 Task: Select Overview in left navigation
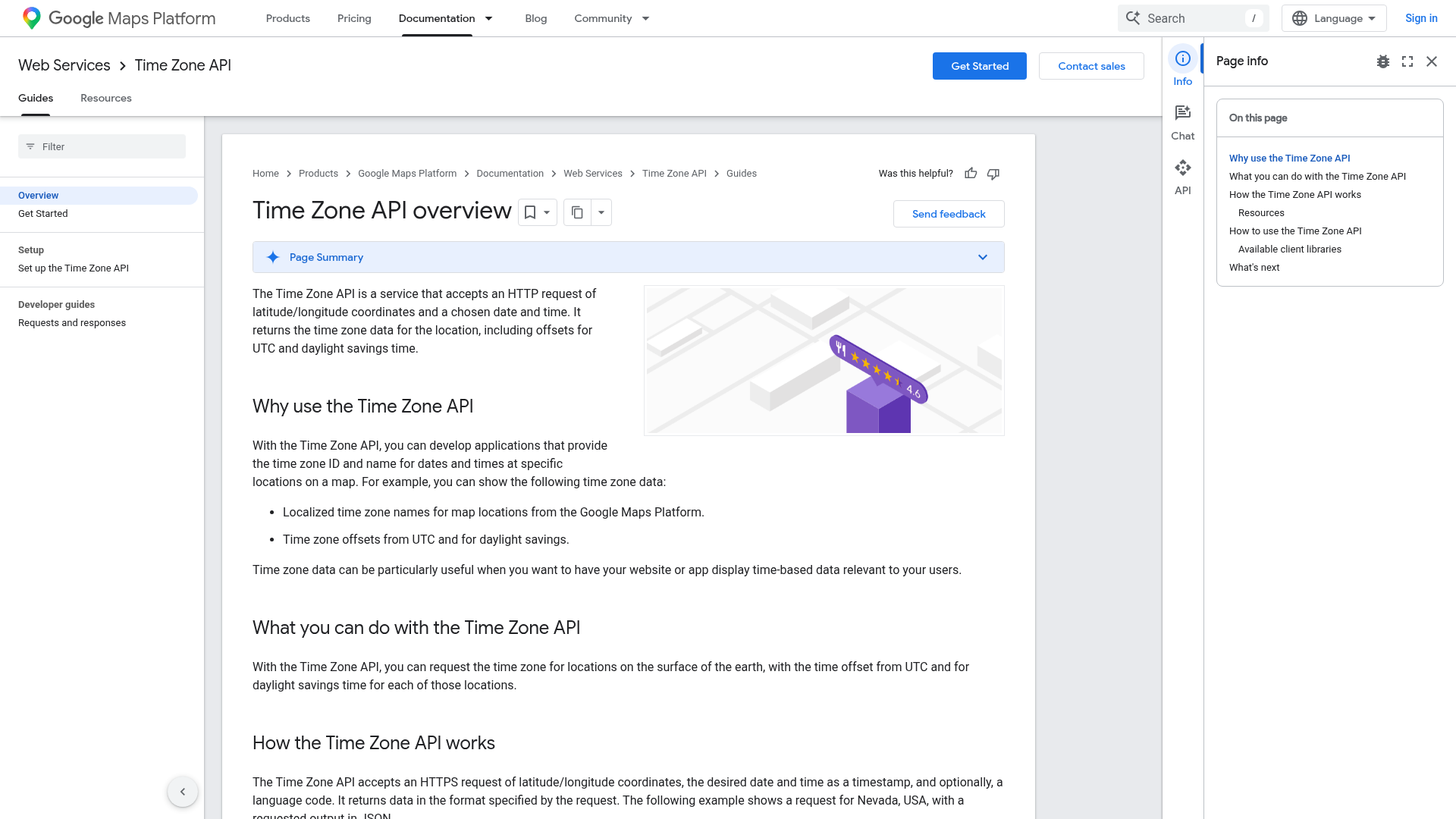point(99,196)
